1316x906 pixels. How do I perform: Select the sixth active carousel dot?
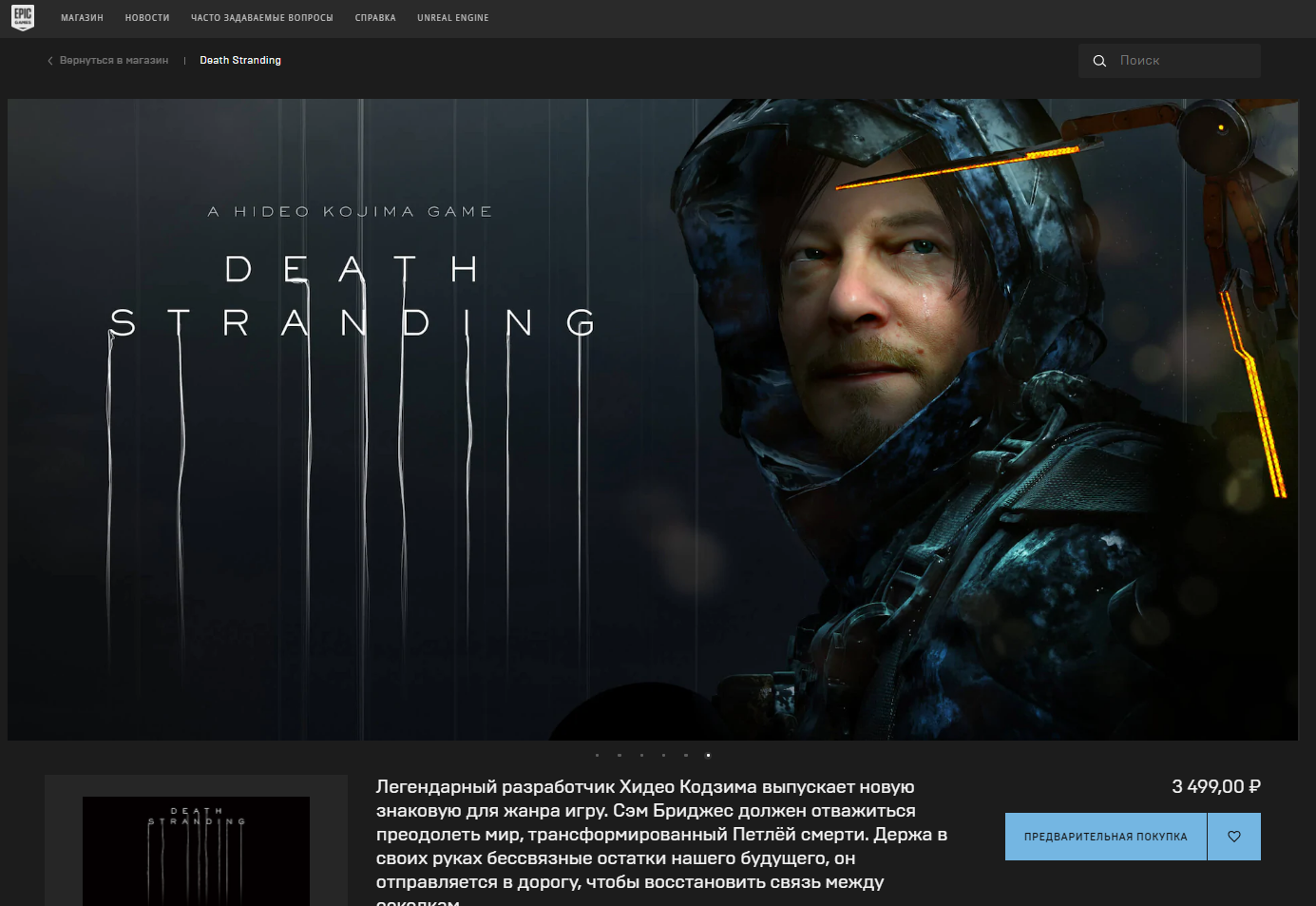[708, 755]
